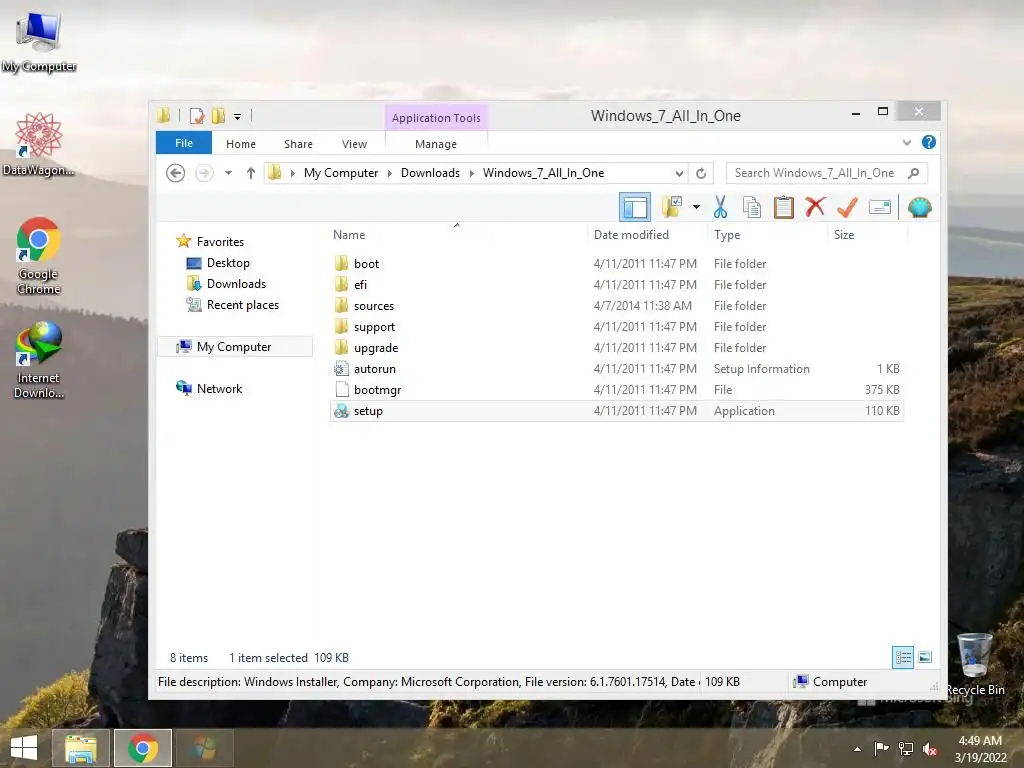This screenshot has width=1024, height=768.
Task: Select the support folder
Action: pyautogui.click(x=617, y=327)
